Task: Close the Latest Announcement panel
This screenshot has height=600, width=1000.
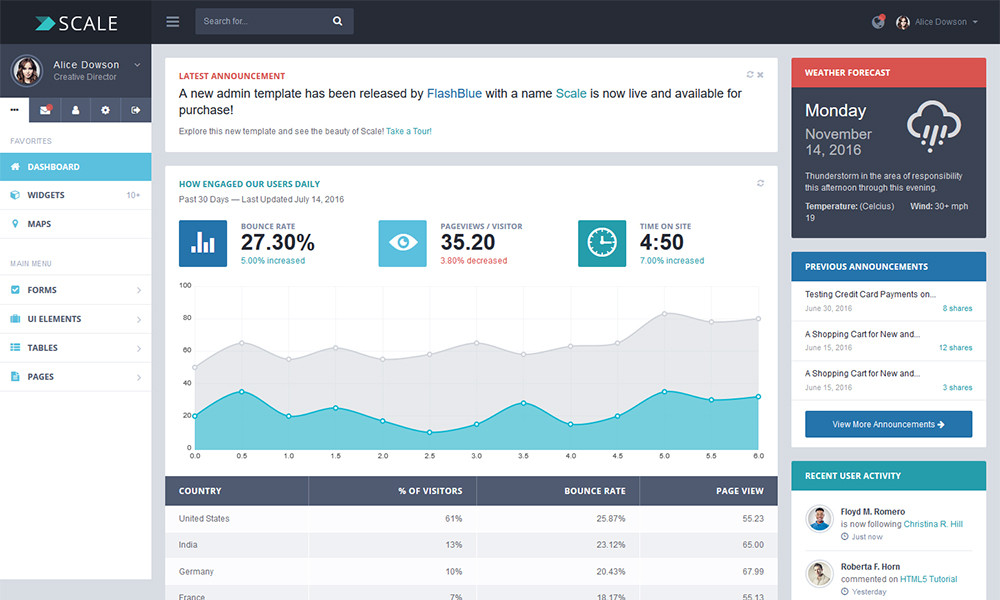Action: coord(760,75)
